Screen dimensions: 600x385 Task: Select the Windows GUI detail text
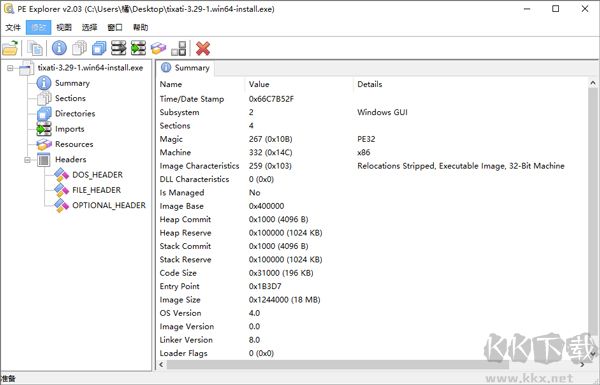[x=382, y=113]
